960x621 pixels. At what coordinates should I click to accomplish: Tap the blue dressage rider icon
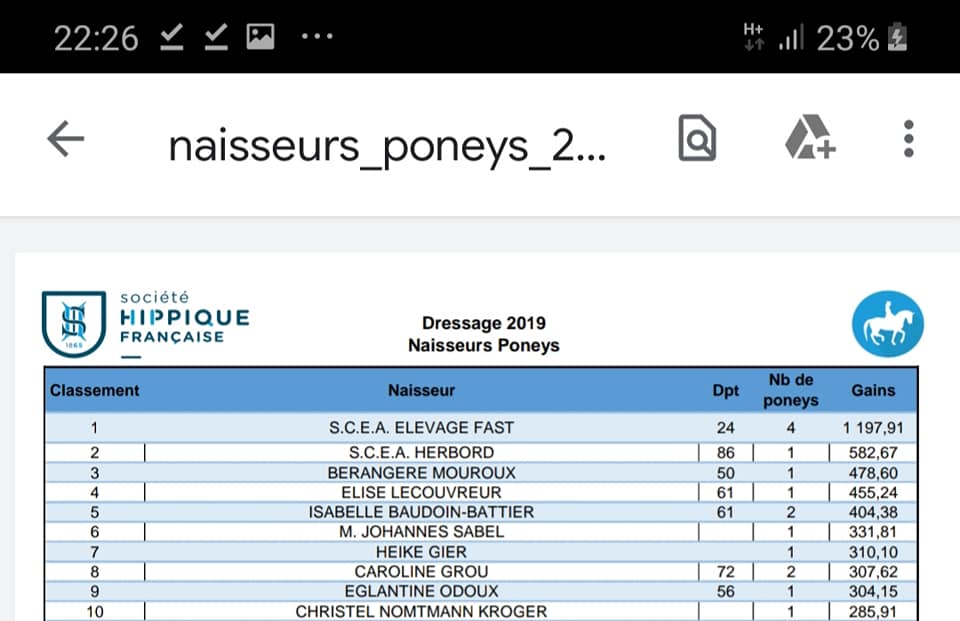[887, 326]
